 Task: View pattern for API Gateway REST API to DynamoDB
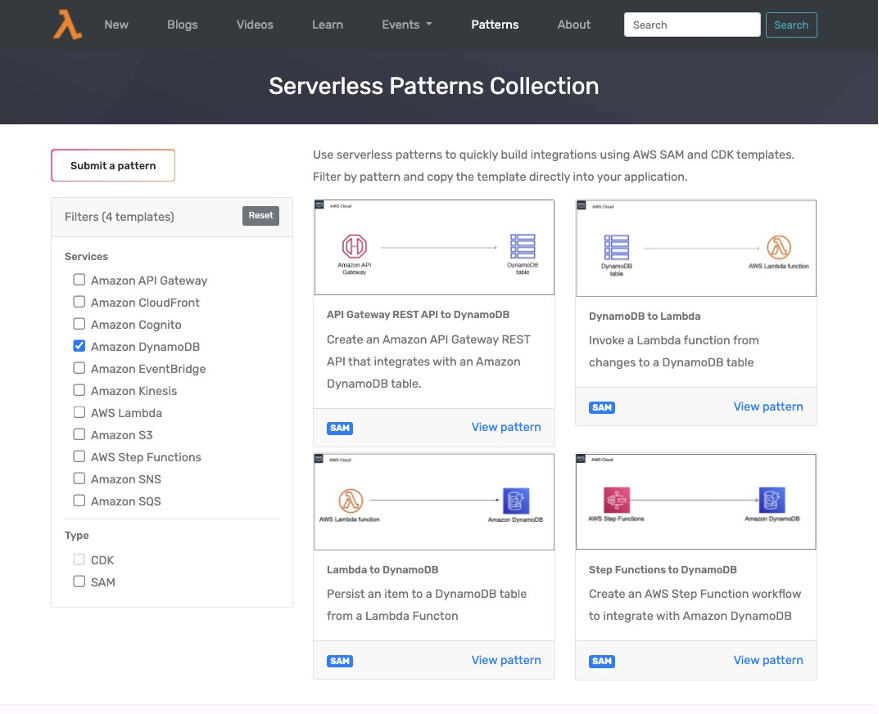tap(506, 427)
